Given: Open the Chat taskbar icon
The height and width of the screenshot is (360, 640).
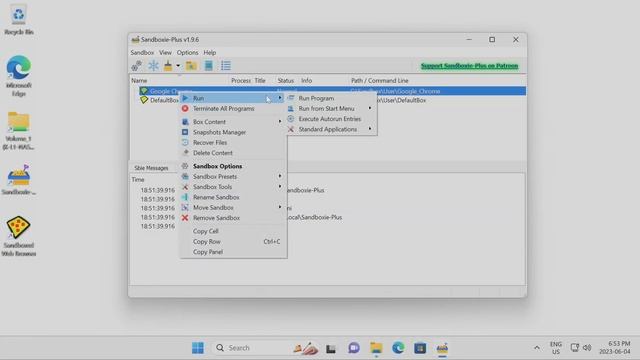Looking at the screenshot, I should pos(353,348).
